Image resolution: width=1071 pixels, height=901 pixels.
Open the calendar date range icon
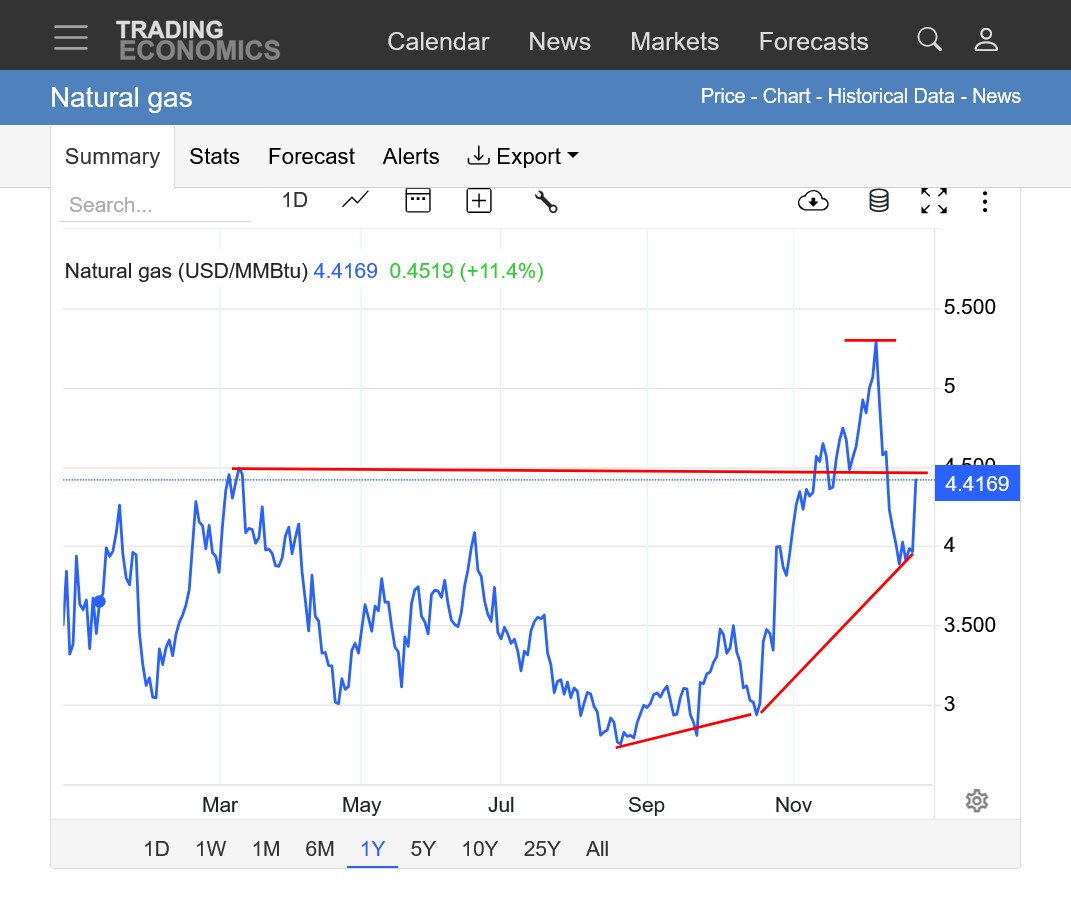click(x=417, y=200)
